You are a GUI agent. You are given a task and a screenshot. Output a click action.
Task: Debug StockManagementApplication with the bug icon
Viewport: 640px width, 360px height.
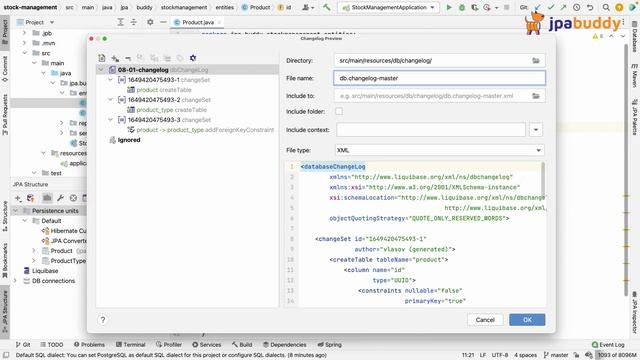tap(462, 7)
